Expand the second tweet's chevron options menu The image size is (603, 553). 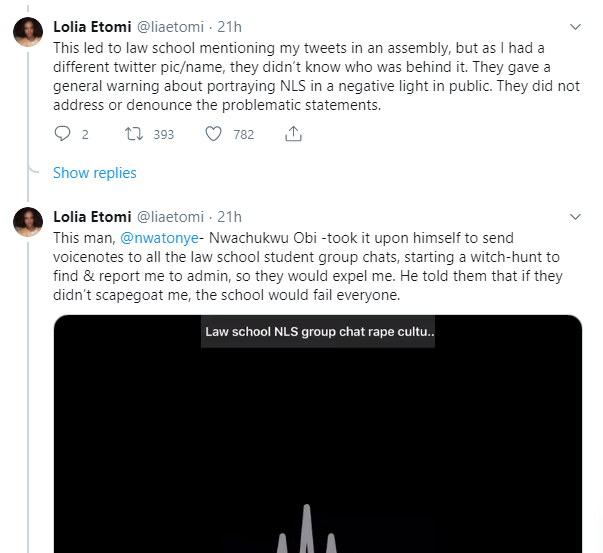tap(575, 217)
